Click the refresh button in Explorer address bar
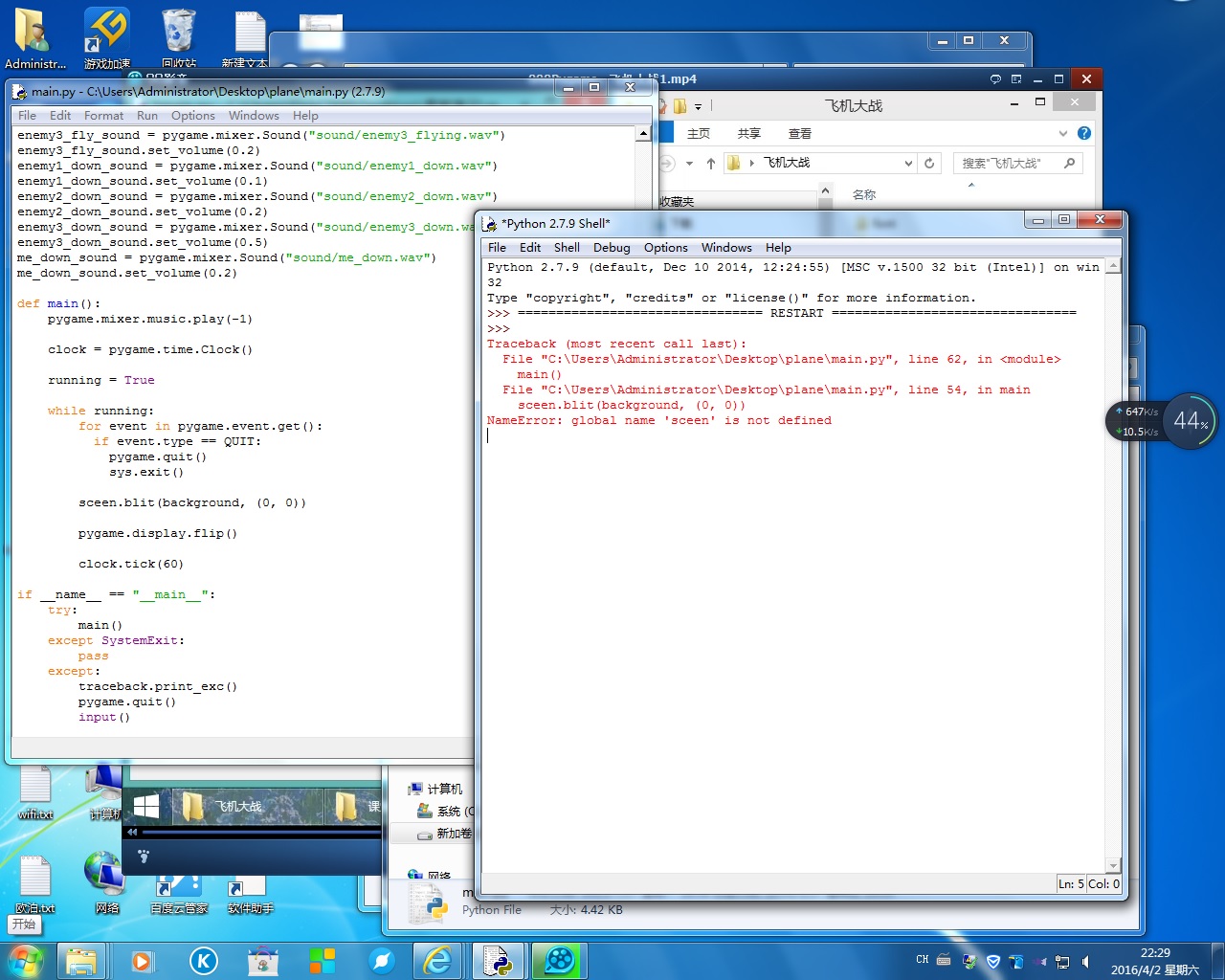The image size is (1225, 980). coord(929,164)
